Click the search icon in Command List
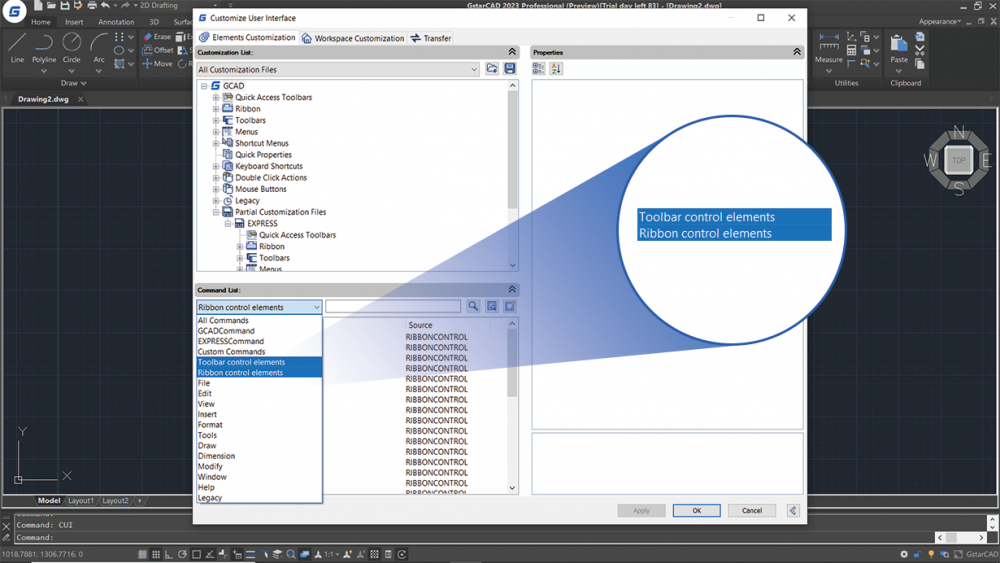Image resolution: width=1000 pixels, height=563 pixels. tap(473, 307)
